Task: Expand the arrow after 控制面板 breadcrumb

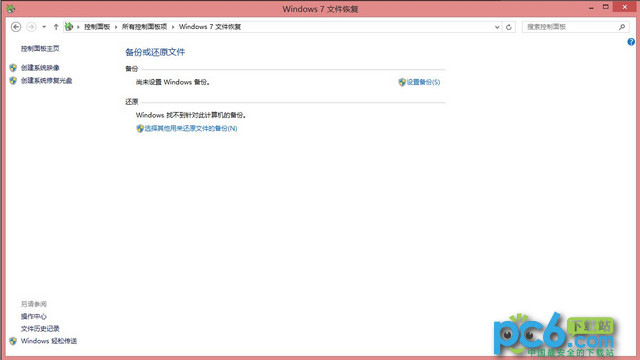Action: pyautogui.click(x=116, y=27)
